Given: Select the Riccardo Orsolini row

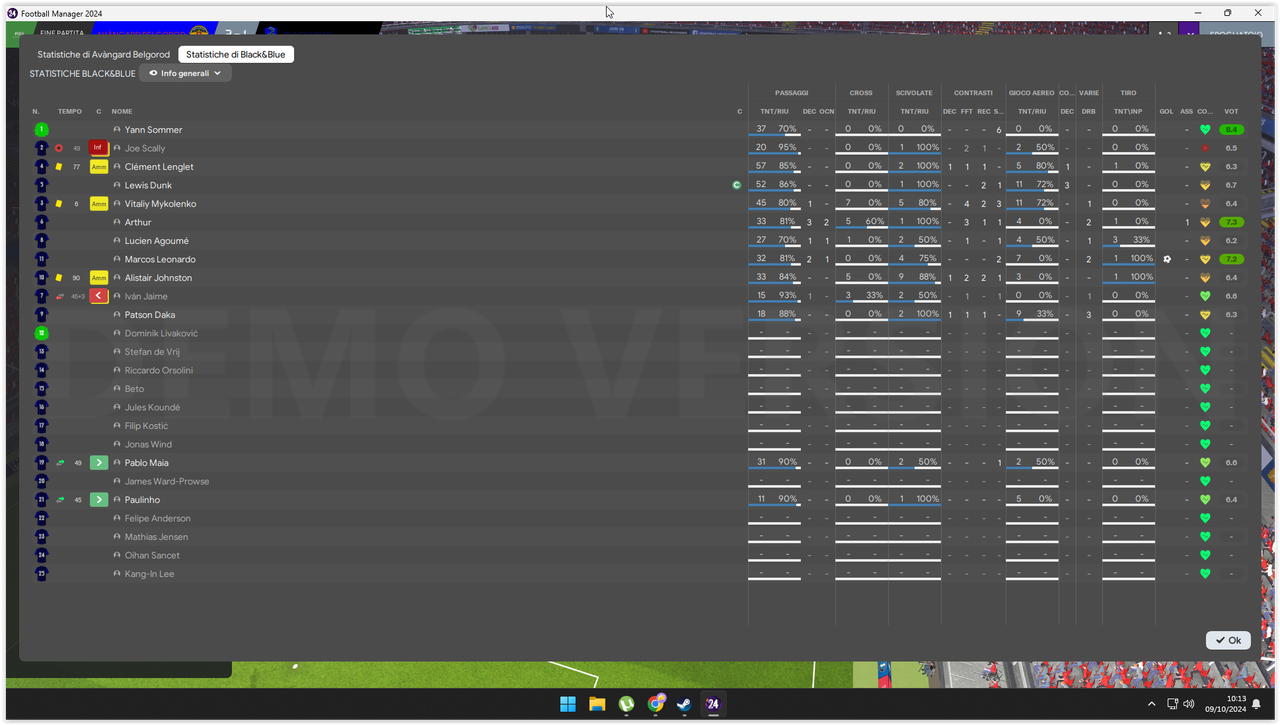Looking at the screenshot, I should pyautogui.click(x=639, y=370).
